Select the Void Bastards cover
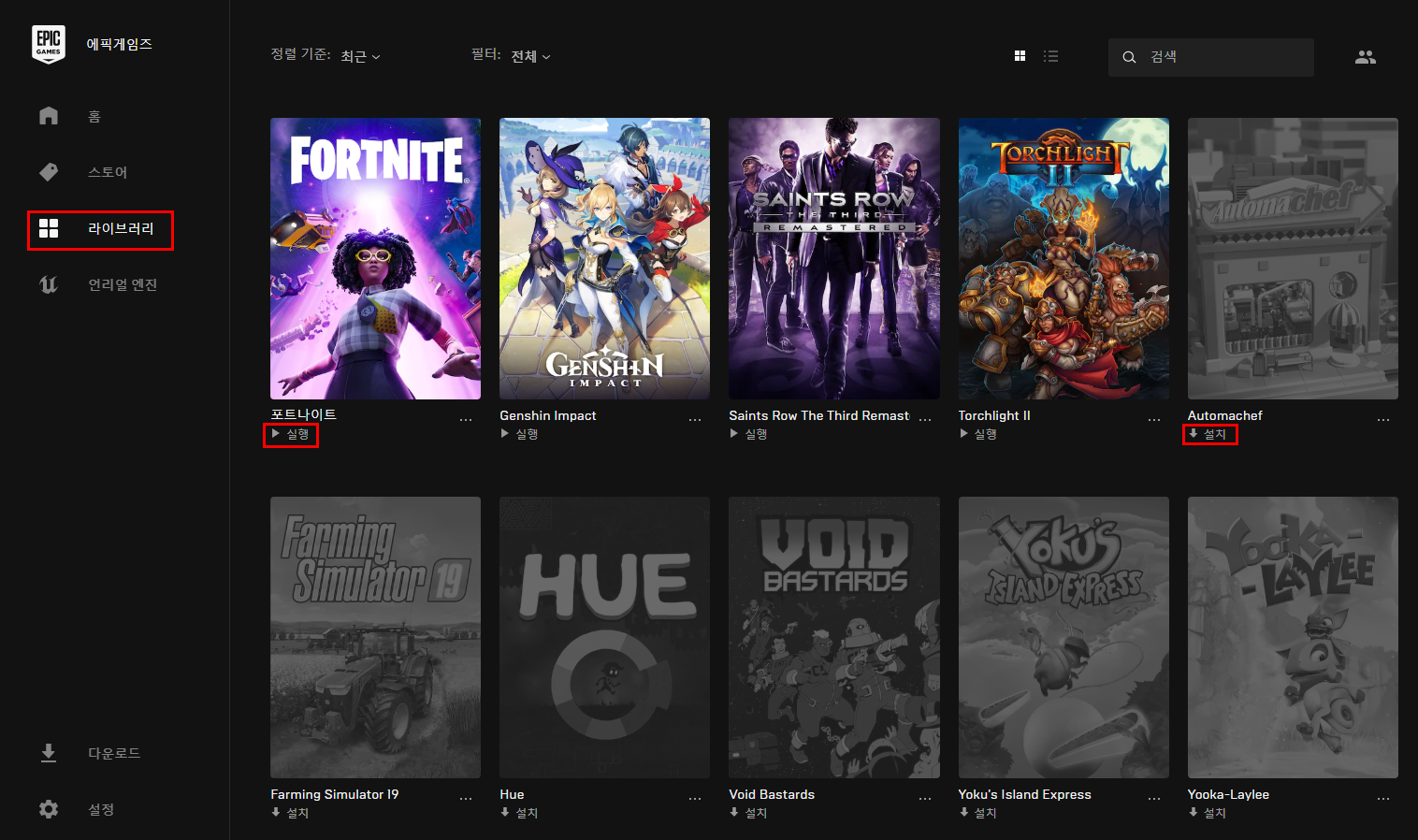The width and height of the screenshot is (1418, 840). (x=834, y=637)
